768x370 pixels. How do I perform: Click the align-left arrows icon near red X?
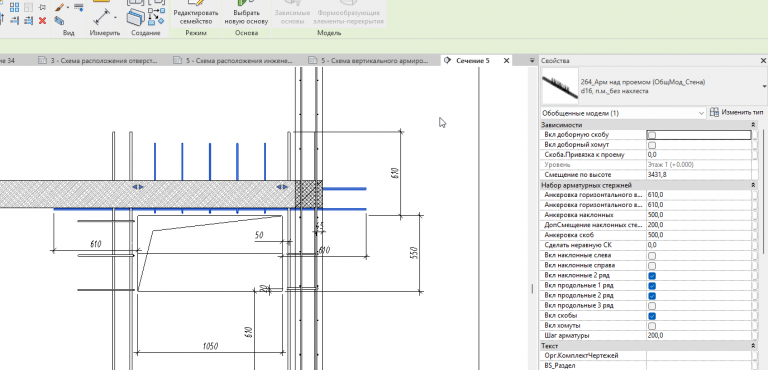click(x=15, y=21)
